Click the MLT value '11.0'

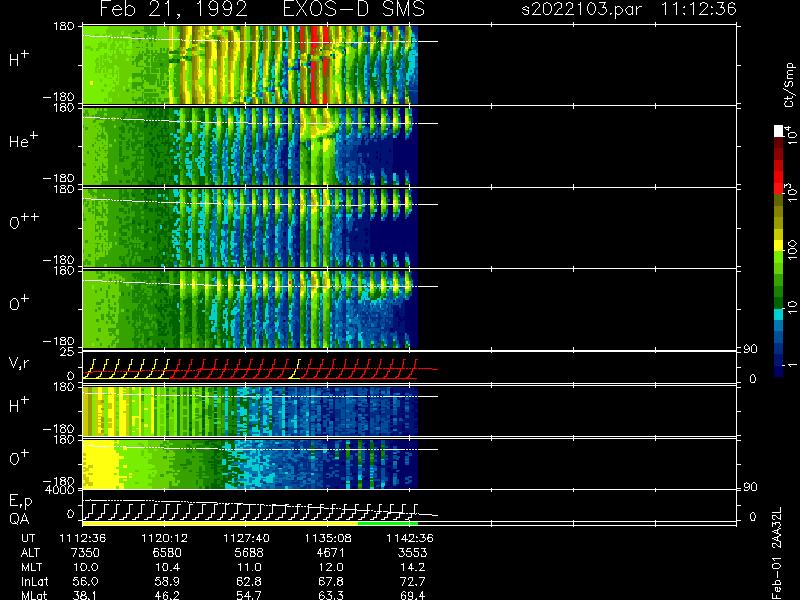pyautogui.click(x=249, y=567)
